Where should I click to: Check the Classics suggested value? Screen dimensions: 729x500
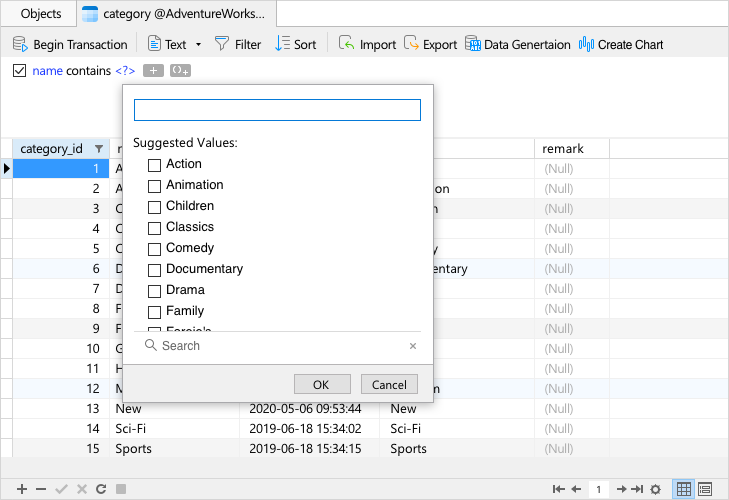154,228
